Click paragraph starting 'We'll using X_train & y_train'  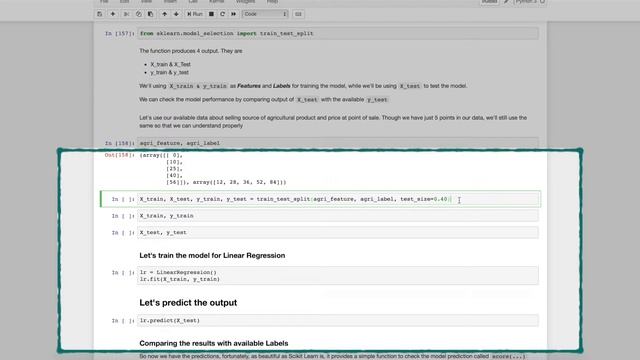pos(303,86)
